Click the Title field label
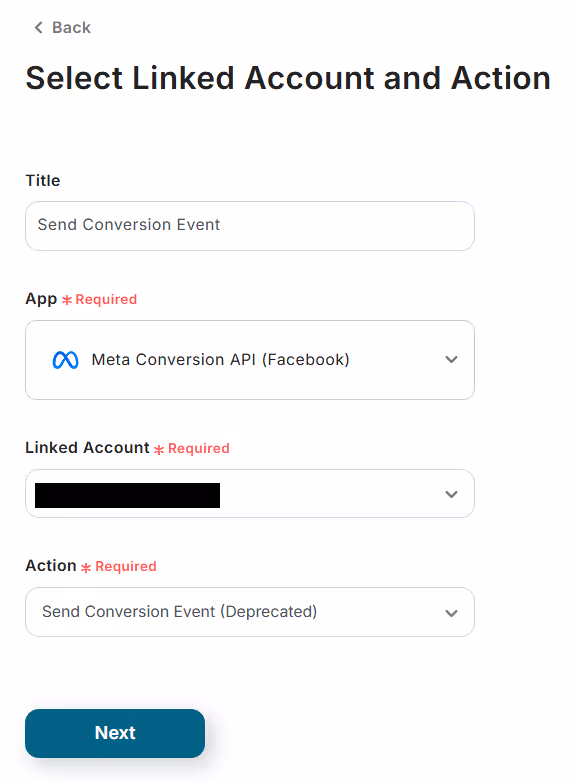This screenshot has width=577, height=782. pos(43,180)
